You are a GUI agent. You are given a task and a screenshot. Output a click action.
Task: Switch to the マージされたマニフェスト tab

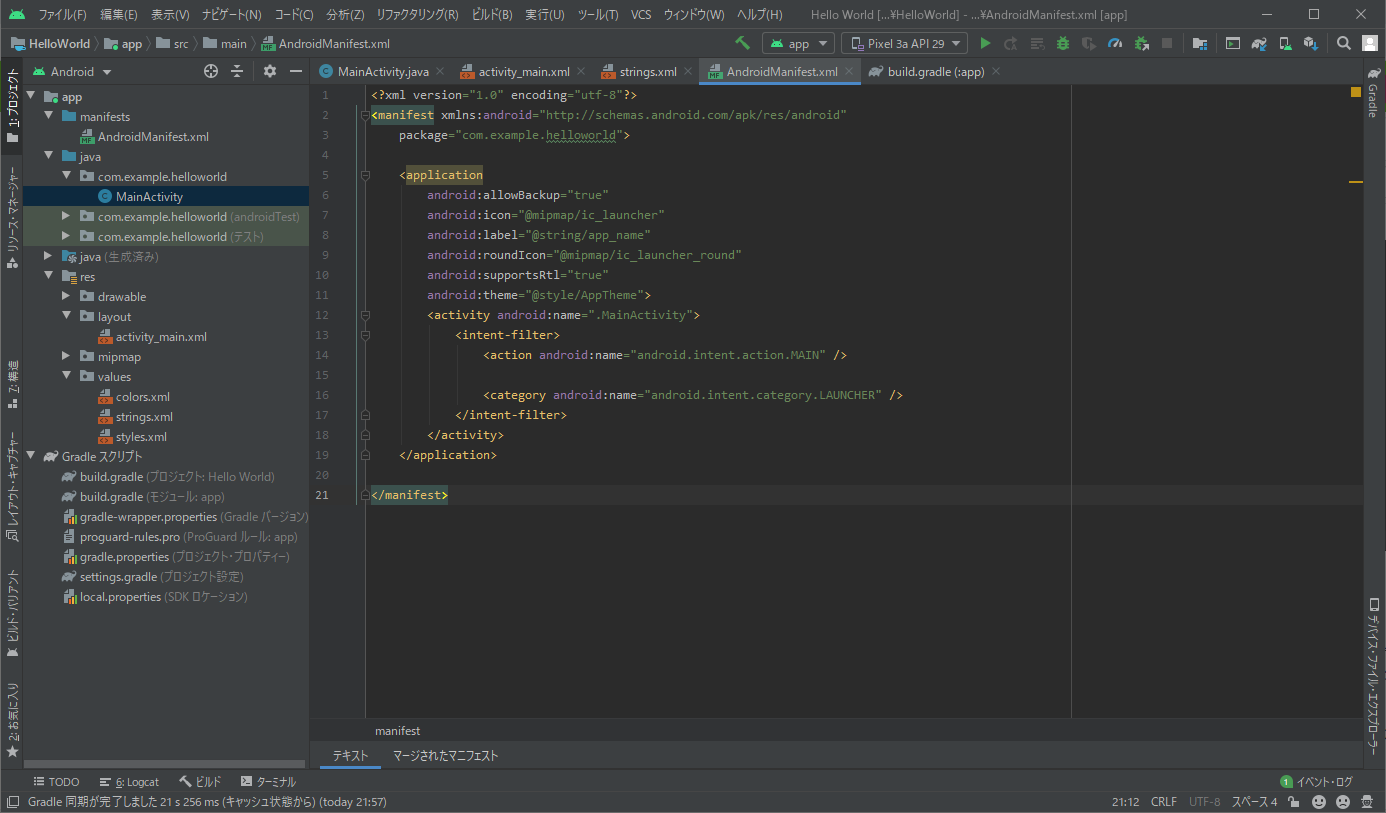click(445, 755)
